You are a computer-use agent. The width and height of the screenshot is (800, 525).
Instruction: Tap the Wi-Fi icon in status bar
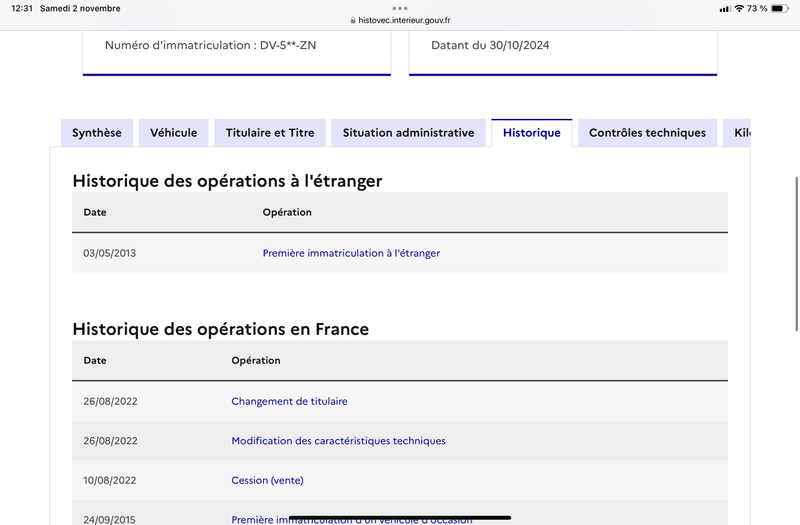point(739,8)
